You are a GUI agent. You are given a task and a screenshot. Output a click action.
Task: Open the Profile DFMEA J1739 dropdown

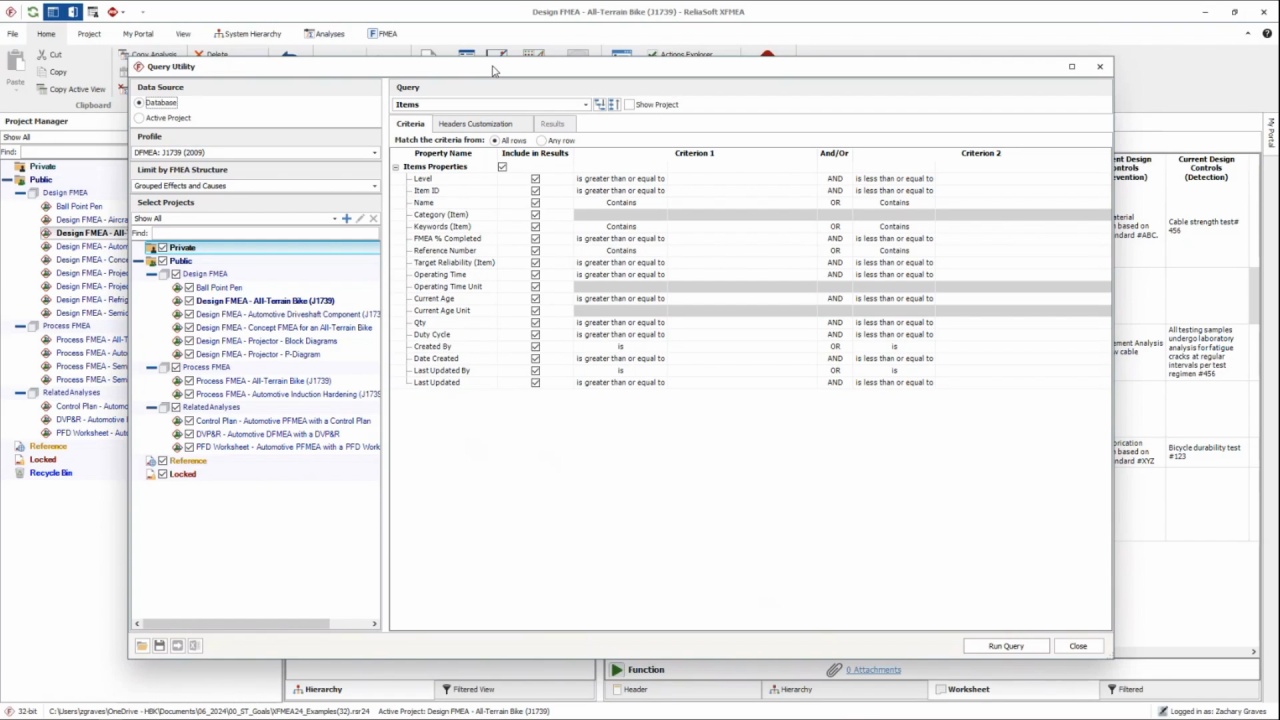pos(375,153)
